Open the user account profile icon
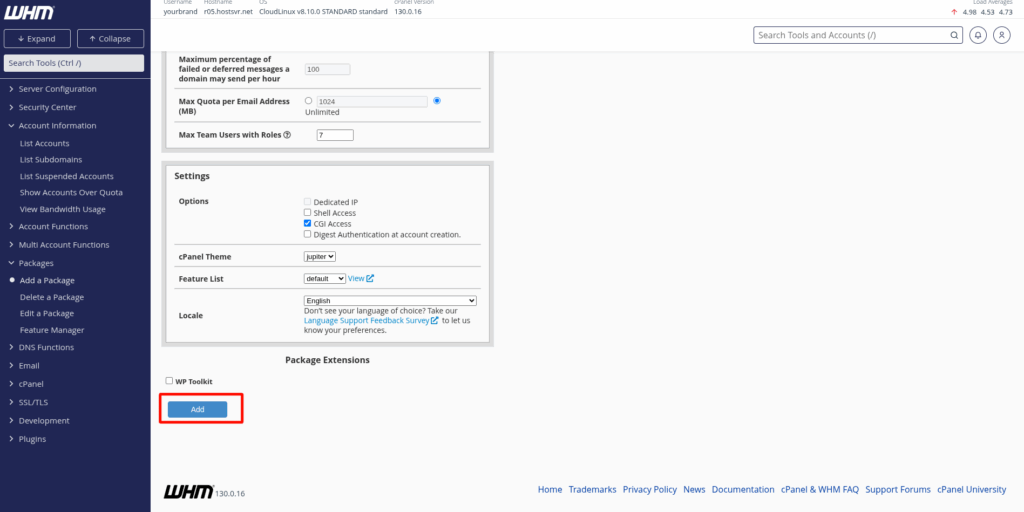The height and width of the screenshot is (512, 1024). 1000,35
